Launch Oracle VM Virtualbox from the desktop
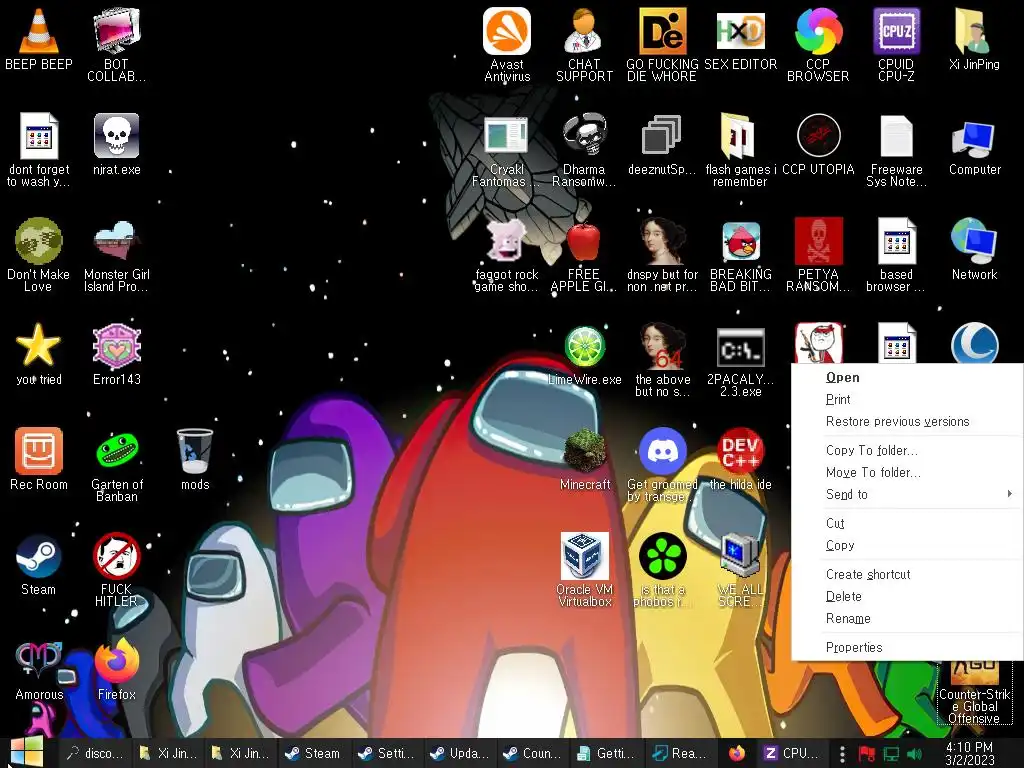Screen dimensions: 1024x768 tap(584, 556)
